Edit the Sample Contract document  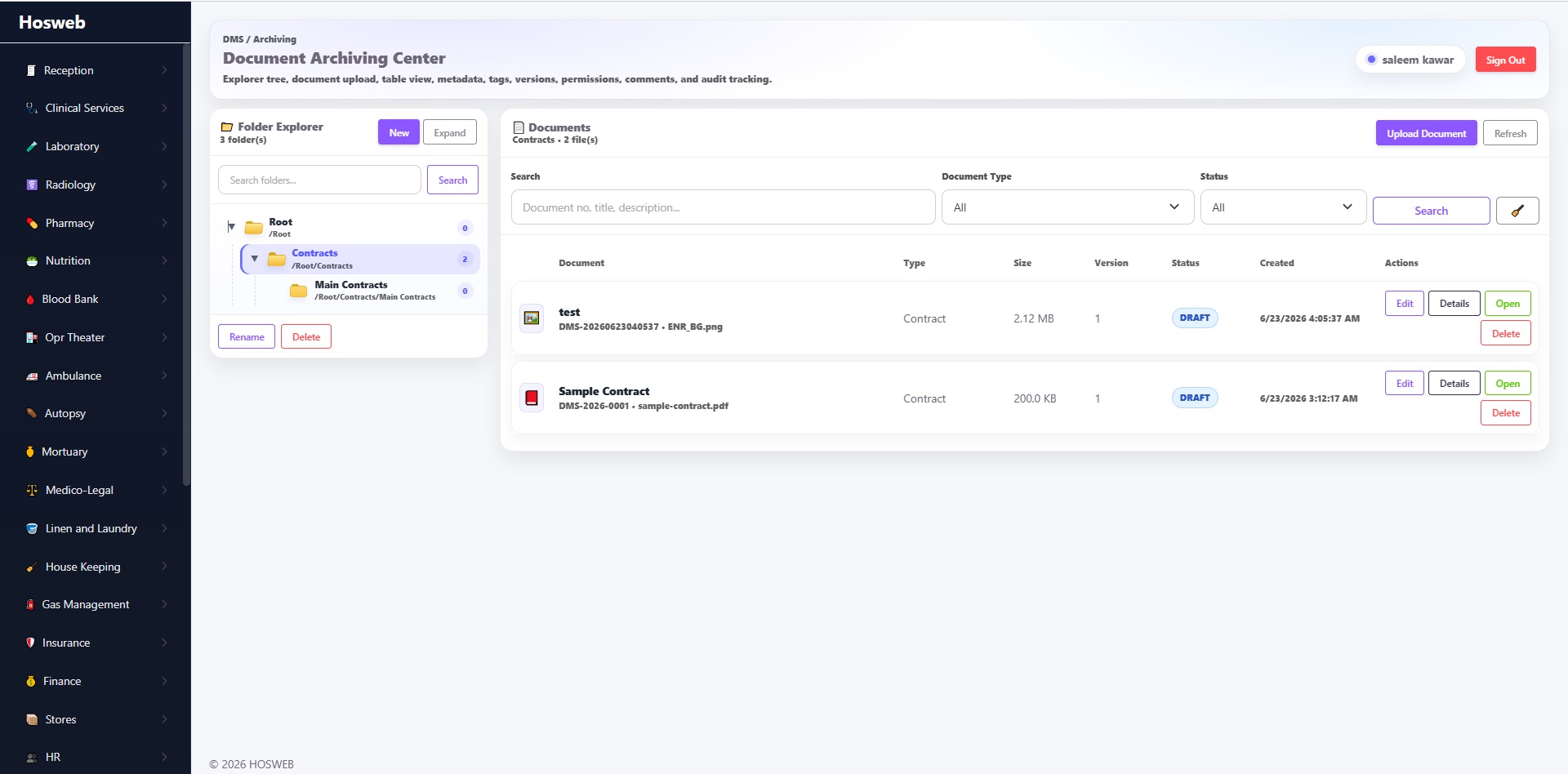point(1405,383)
